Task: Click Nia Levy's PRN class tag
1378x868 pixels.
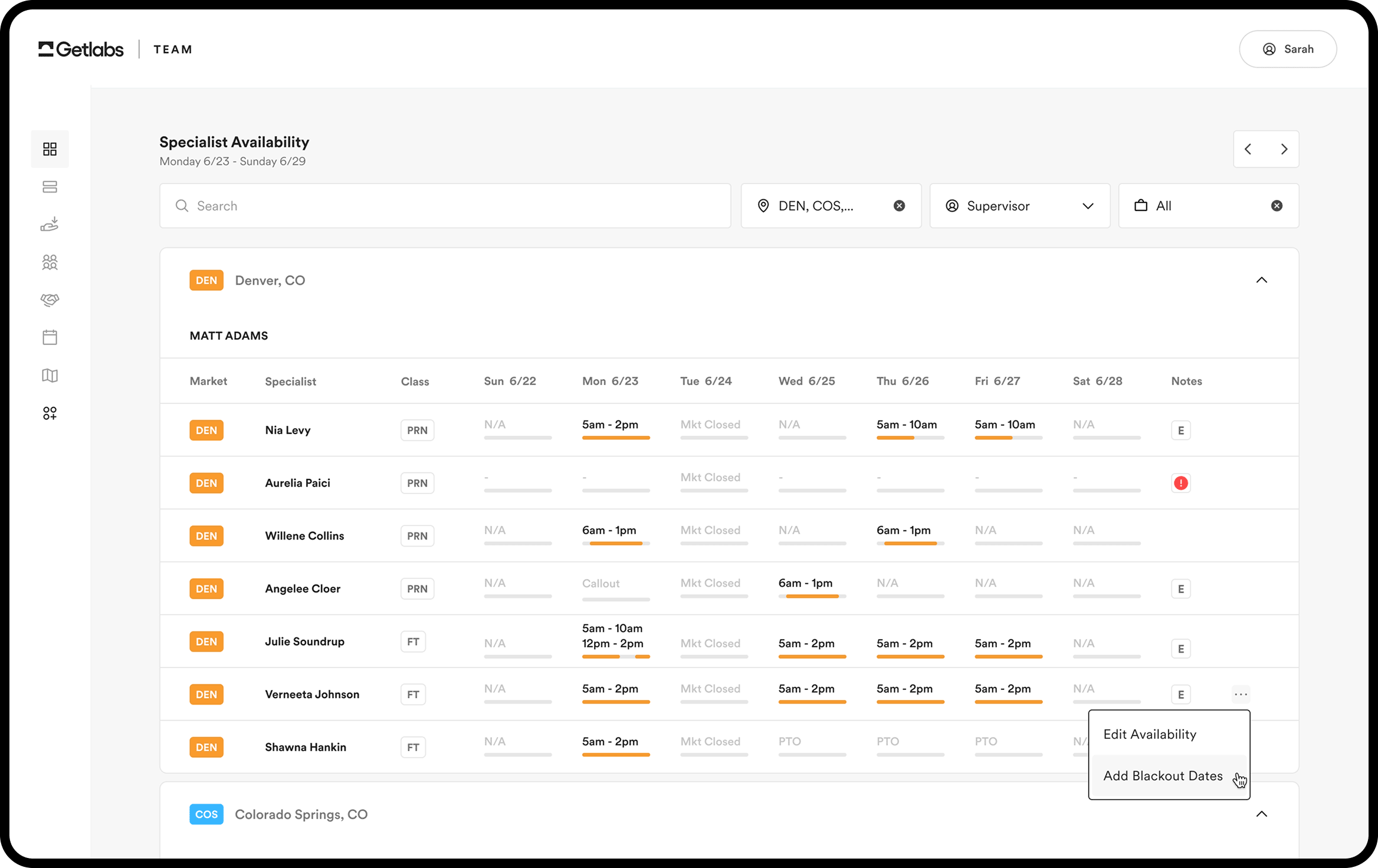Action: click(x=417, y=430)
